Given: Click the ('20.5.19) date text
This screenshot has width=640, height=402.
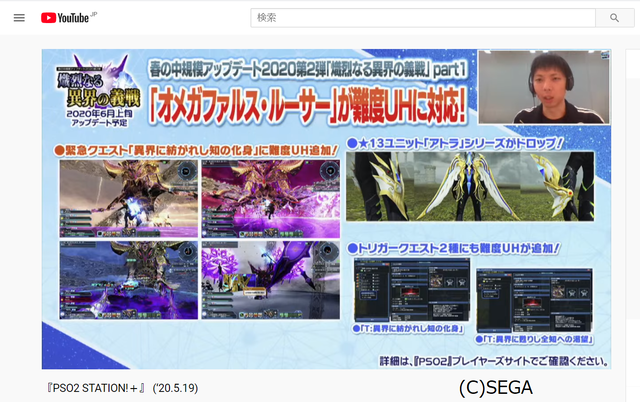Looking at the screenshot, I should [176, 388].
